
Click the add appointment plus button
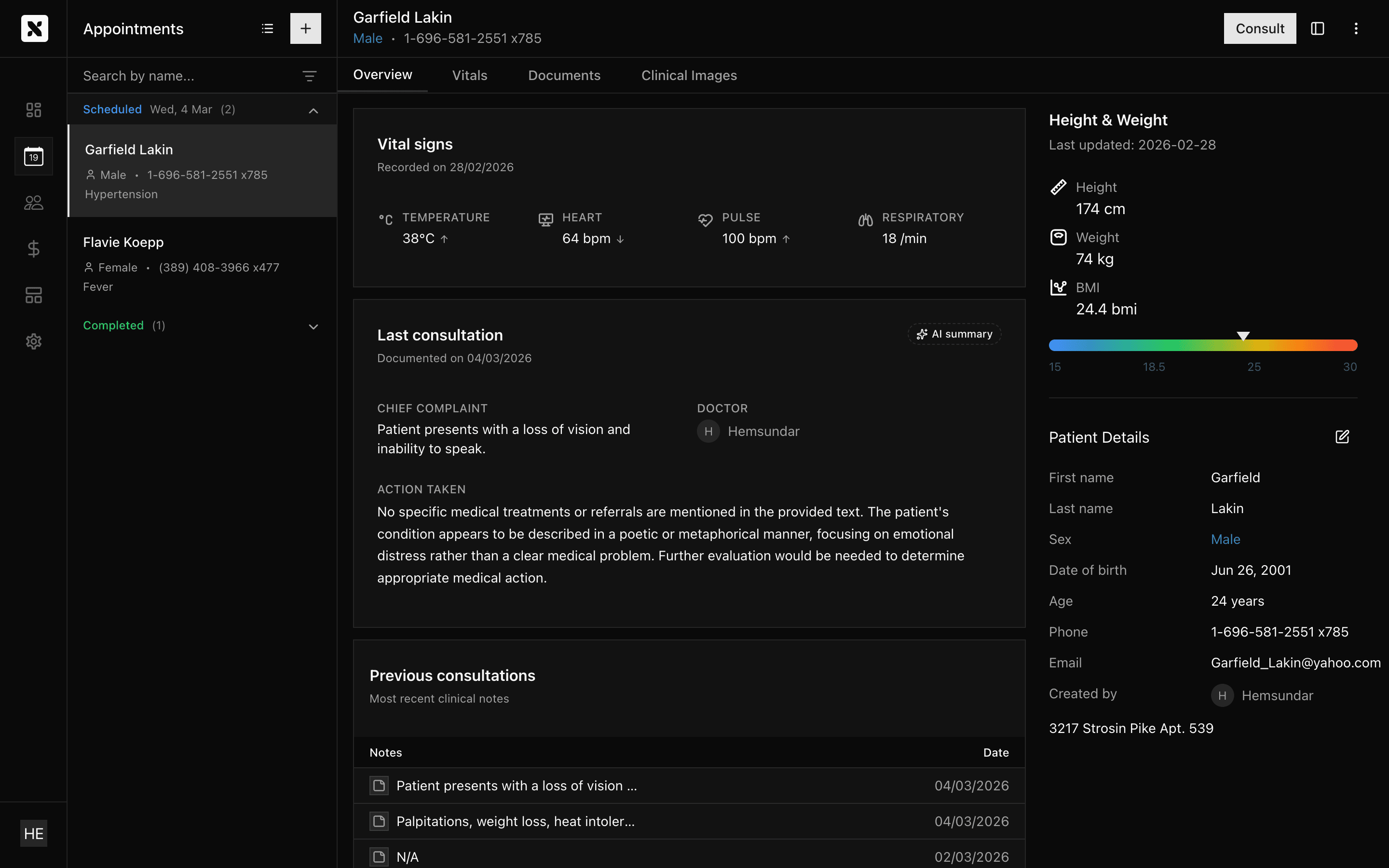tap(305, 28)
